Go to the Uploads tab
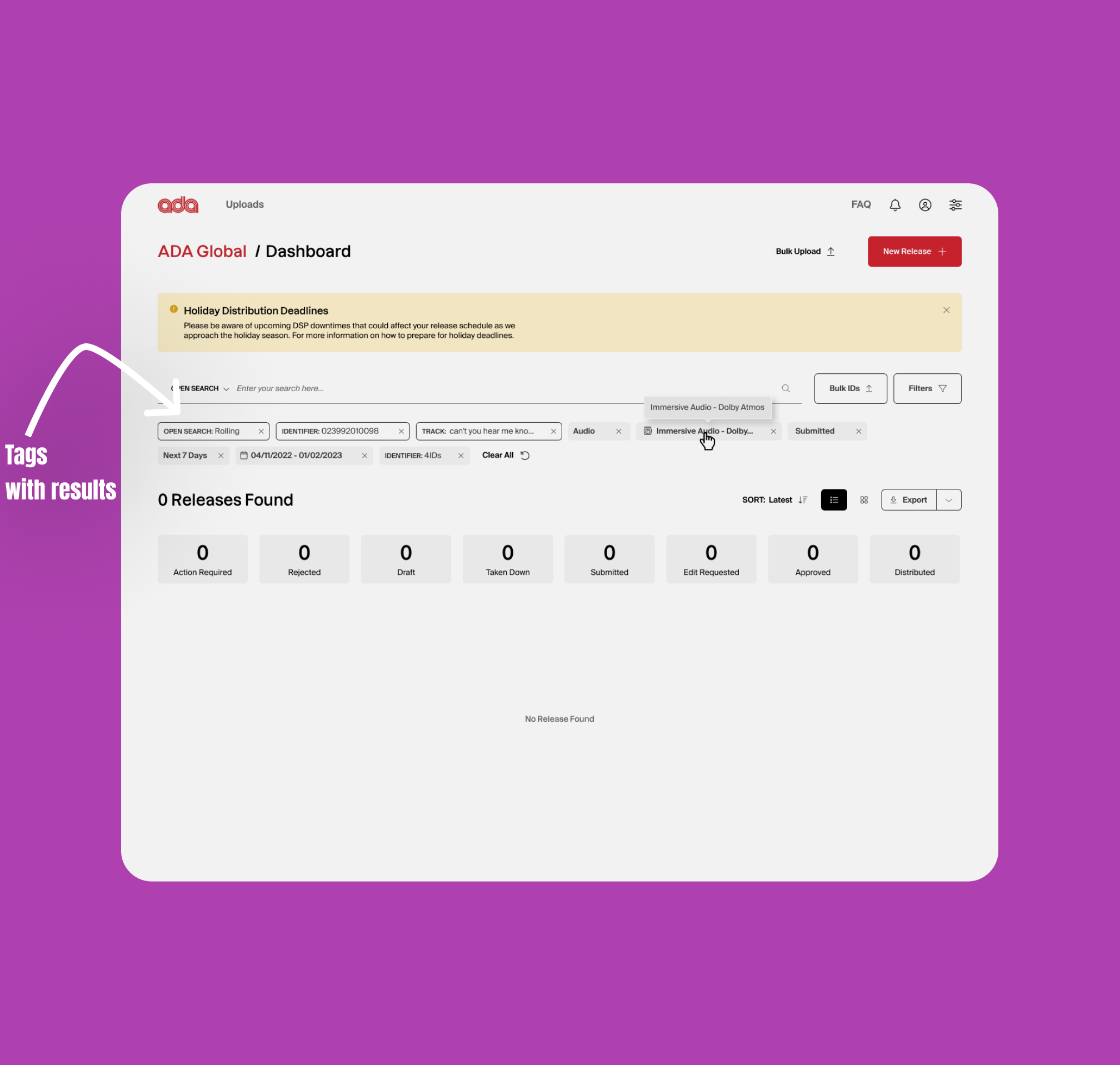 coord(244,204)
